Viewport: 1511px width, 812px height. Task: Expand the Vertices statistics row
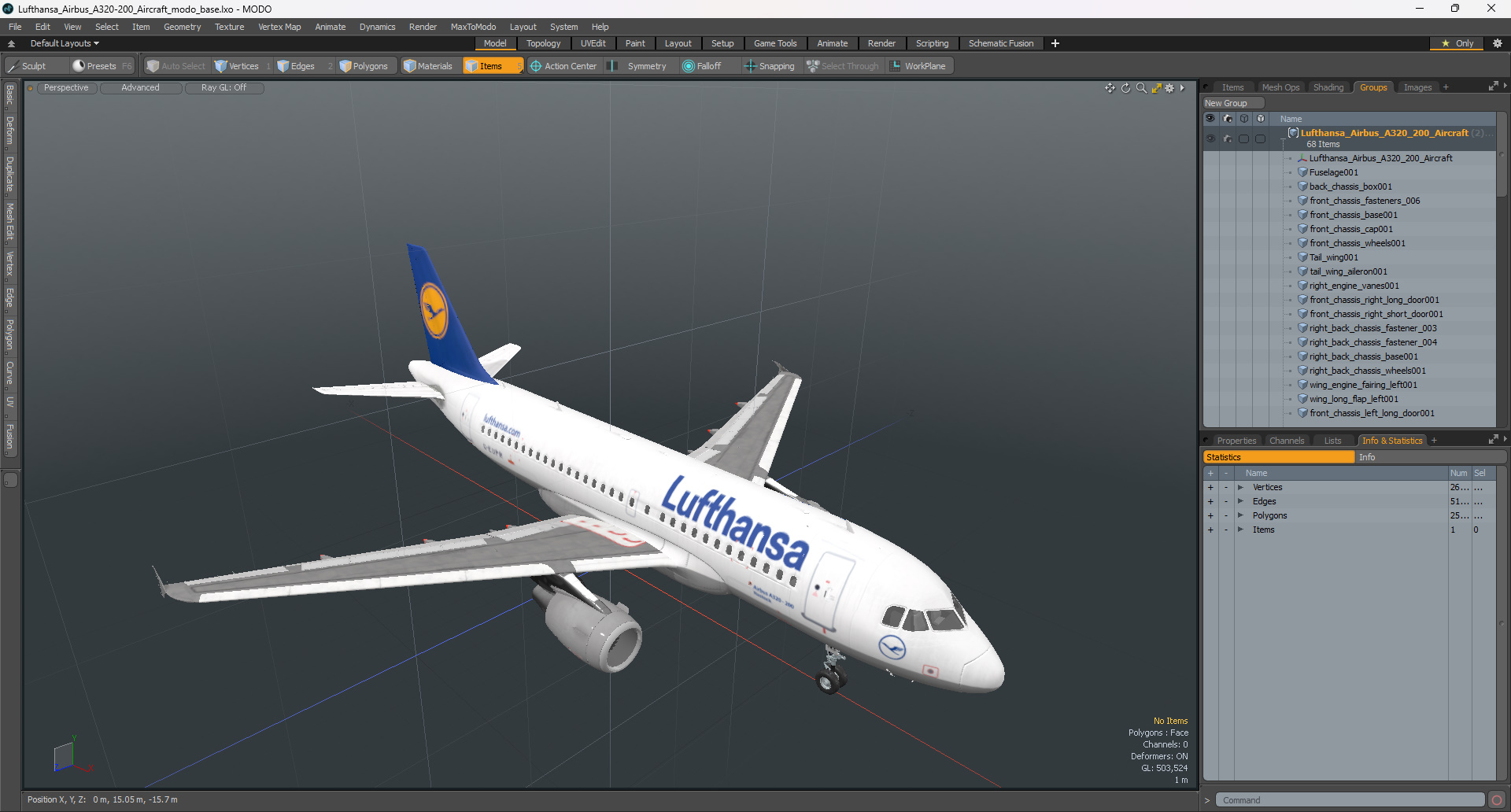click(x=1240, y=488)
